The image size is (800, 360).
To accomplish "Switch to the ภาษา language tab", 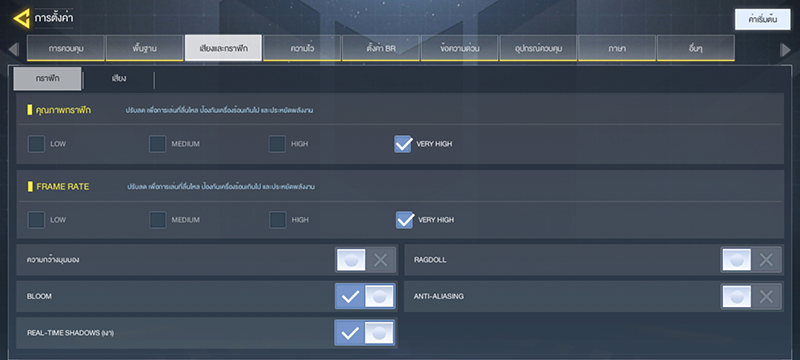I will click(617, 48).
